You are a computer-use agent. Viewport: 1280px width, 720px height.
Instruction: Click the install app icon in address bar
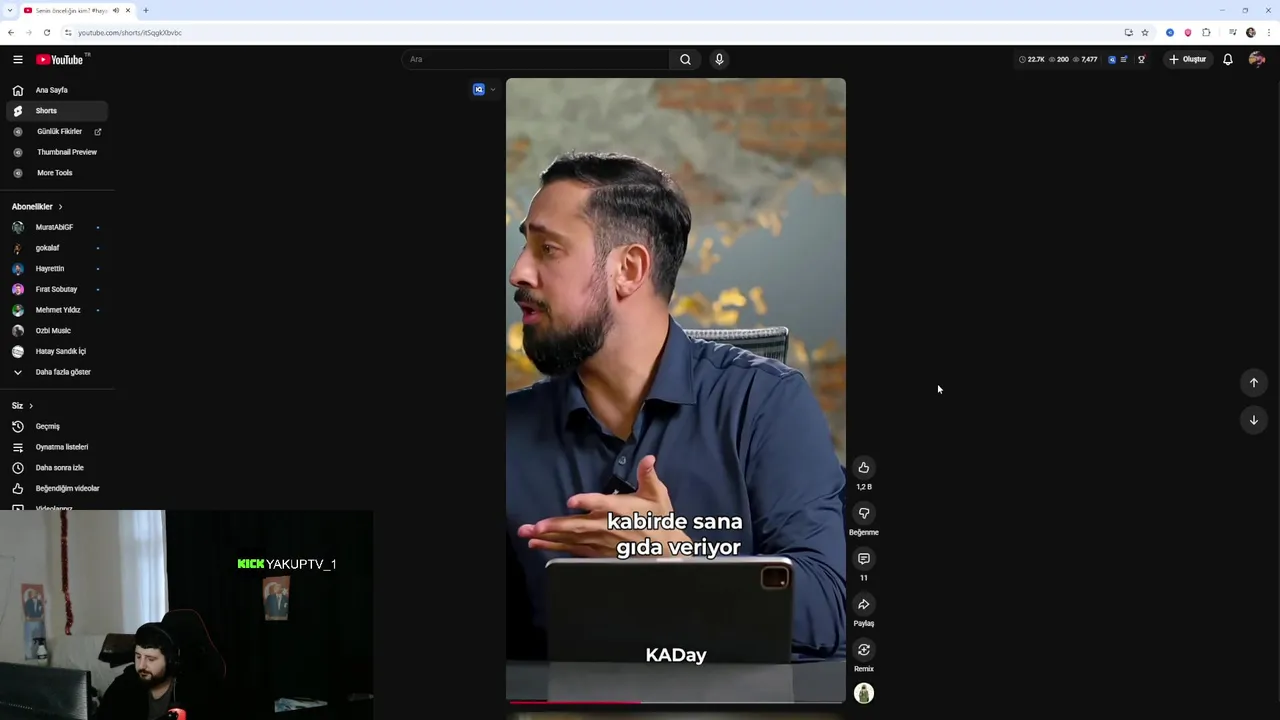pos(1129,32)
